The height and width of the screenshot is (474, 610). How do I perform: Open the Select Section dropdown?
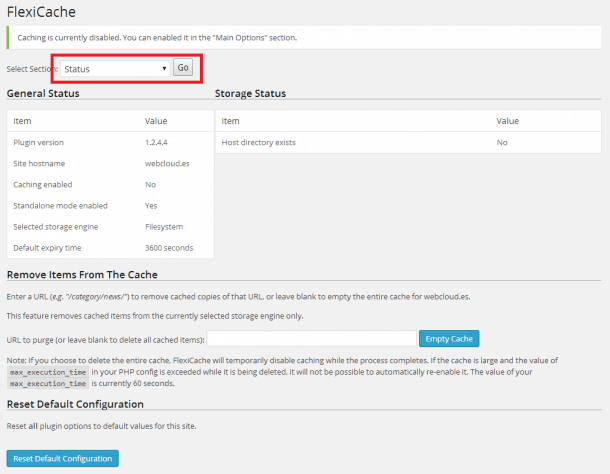click(114, 69)
